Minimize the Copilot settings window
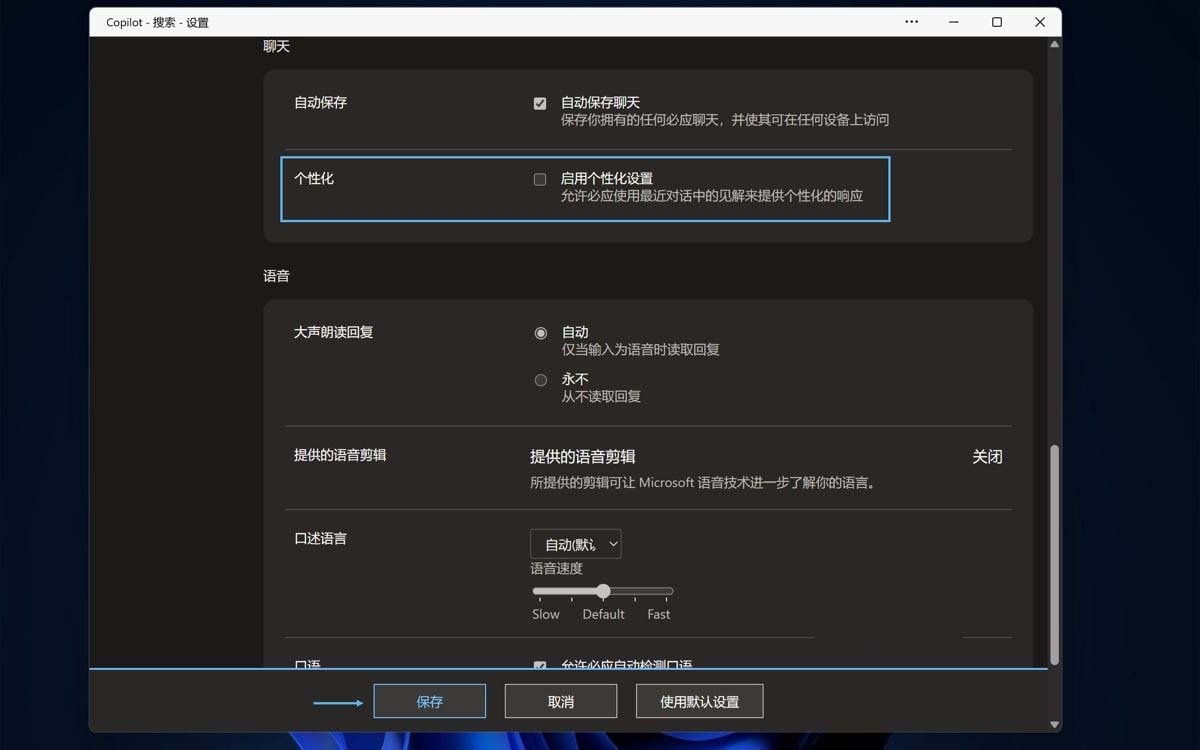The height and width of the screenshot is (750, 1200). click(954, 22)
